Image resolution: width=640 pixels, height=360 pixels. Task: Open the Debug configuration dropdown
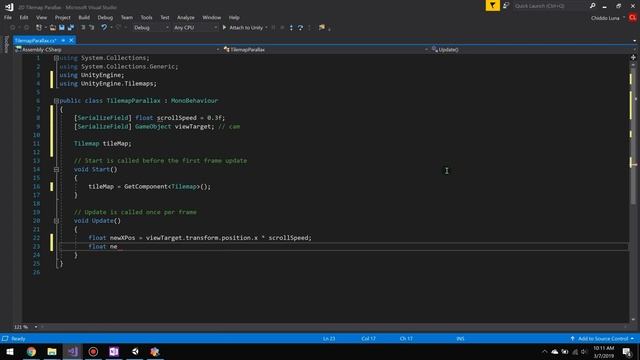coord(151,27)
